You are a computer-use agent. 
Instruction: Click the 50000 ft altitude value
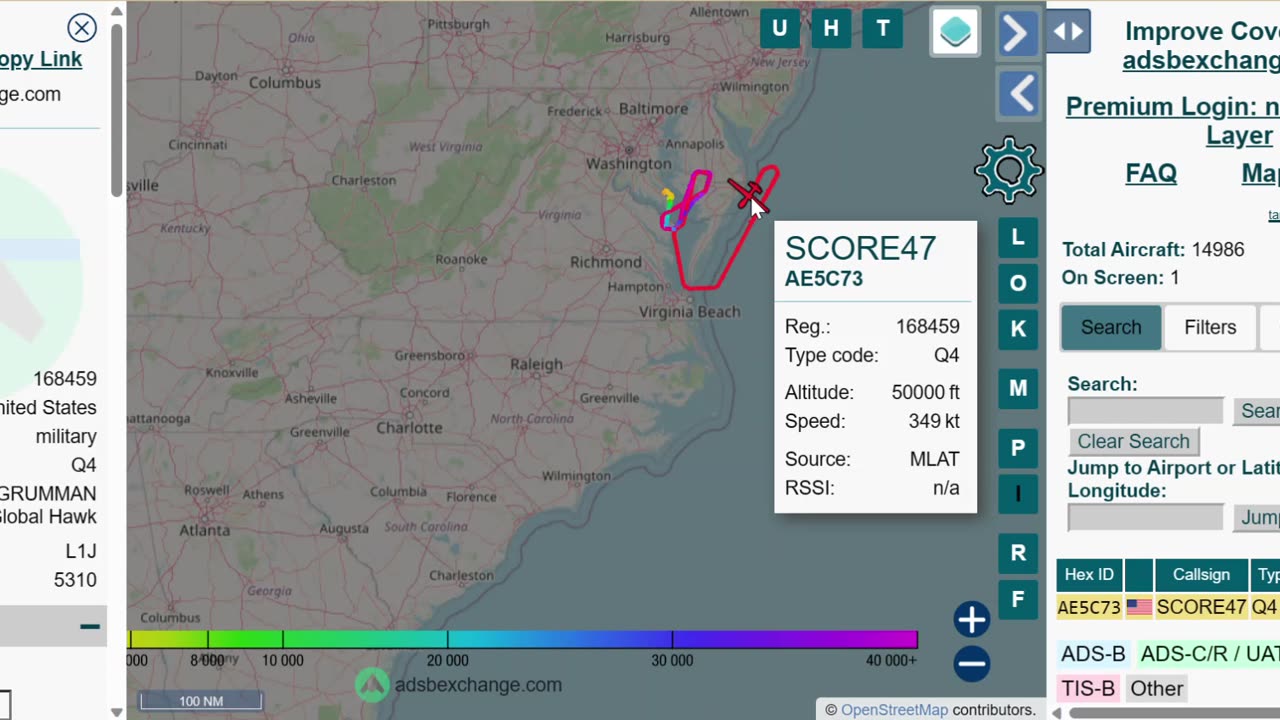926,392
